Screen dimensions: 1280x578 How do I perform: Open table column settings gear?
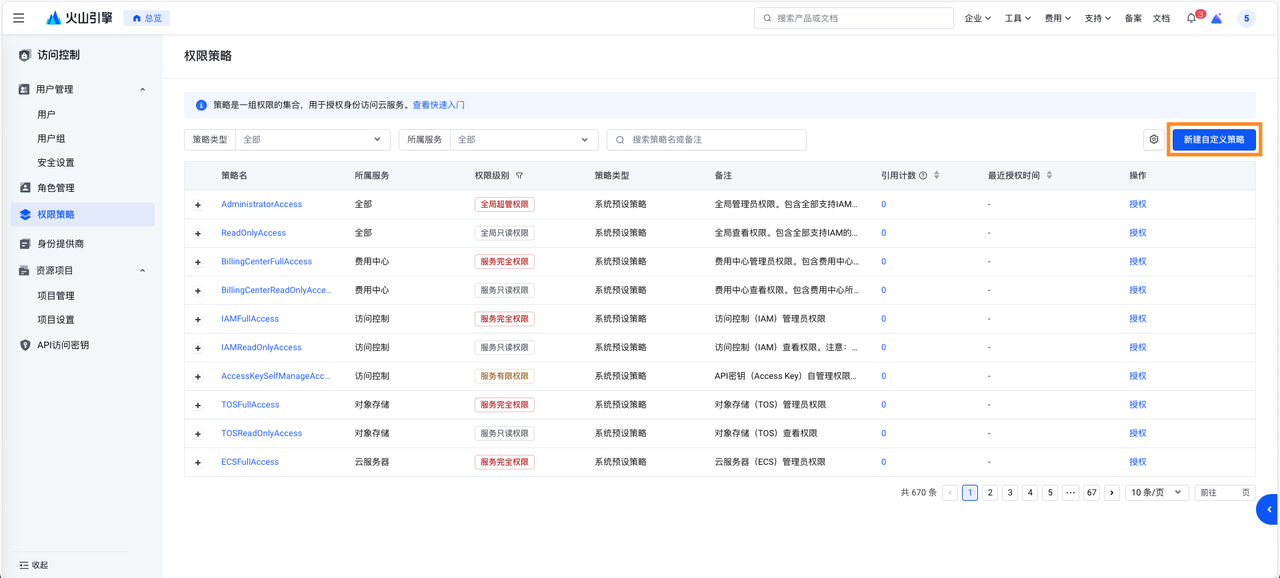(1154, 140)
